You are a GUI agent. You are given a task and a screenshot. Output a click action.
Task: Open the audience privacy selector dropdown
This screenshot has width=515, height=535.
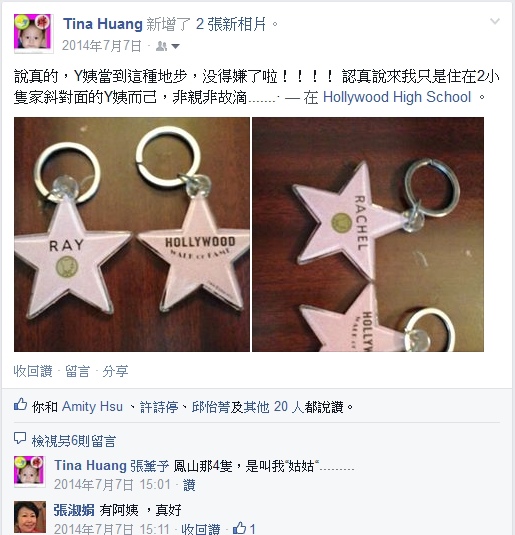point(168,46)
